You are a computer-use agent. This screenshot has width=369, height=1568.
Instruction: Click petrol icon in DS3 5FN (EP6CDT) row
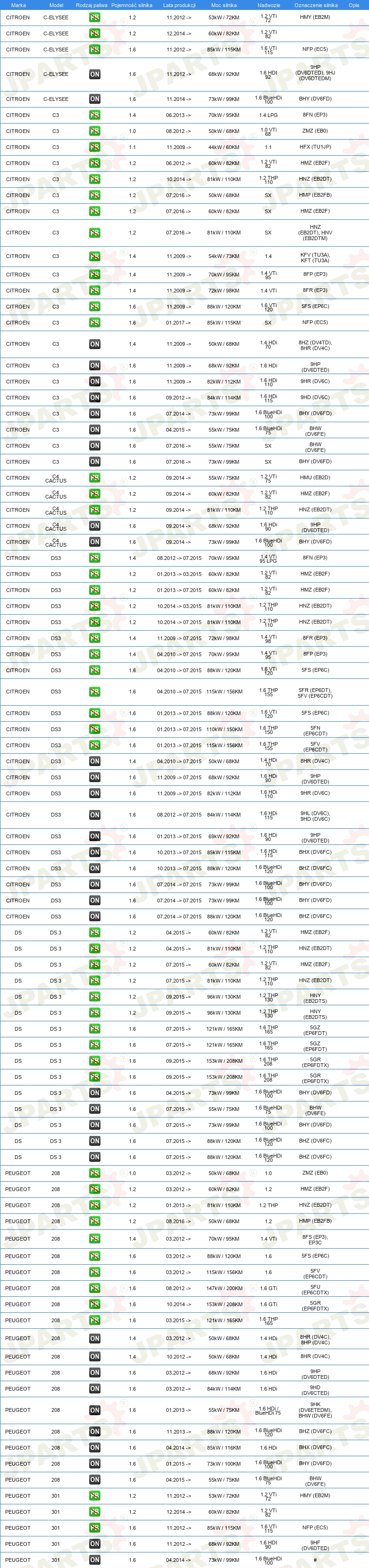[x=94, y=729]
